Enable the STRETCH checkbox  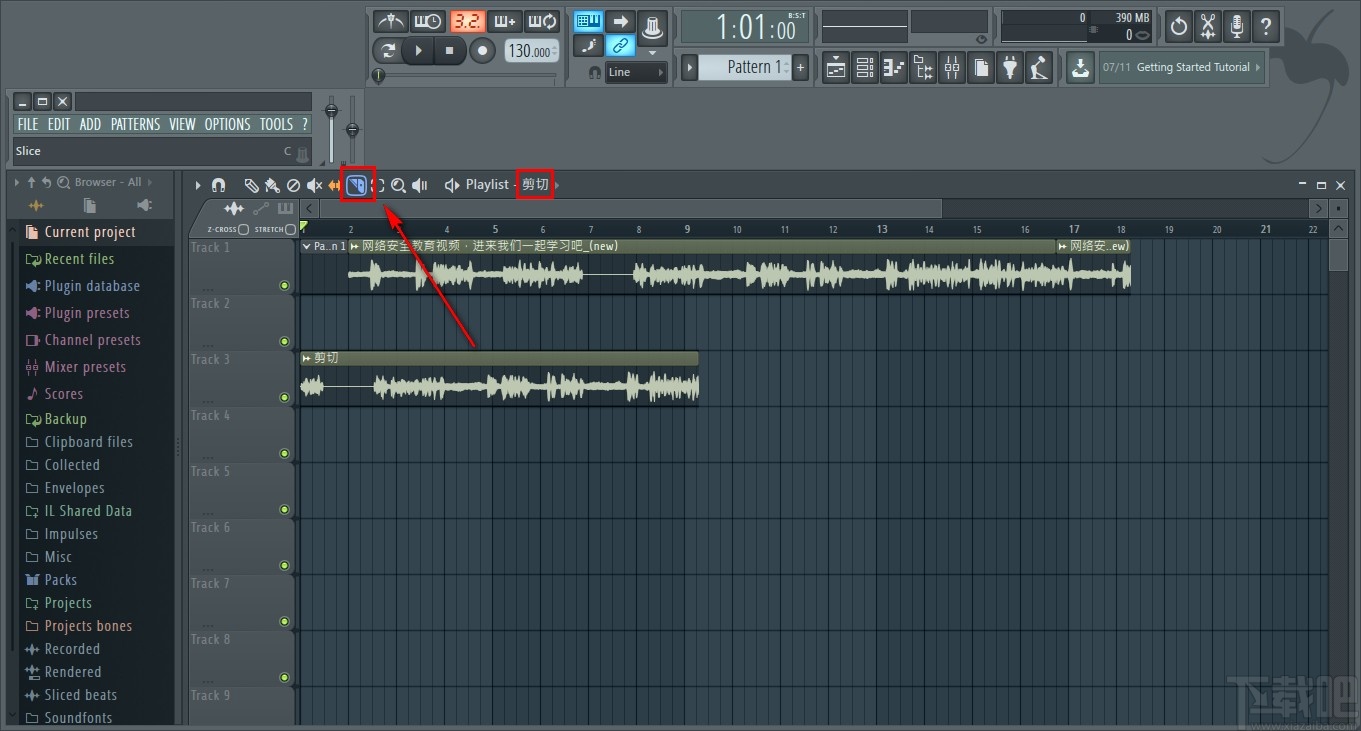coord(290,230)
